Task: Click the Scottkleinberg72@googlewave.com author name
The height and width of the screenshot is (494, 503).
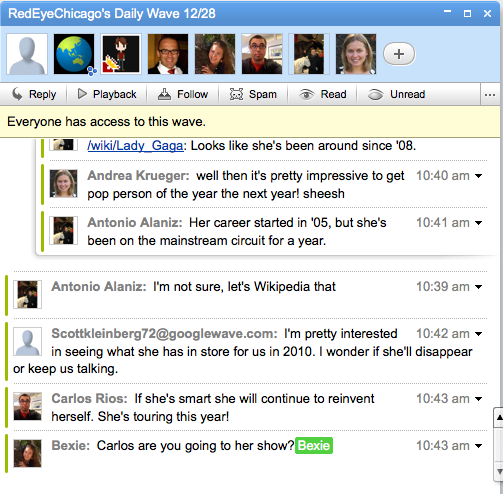Action: [164, 334]
